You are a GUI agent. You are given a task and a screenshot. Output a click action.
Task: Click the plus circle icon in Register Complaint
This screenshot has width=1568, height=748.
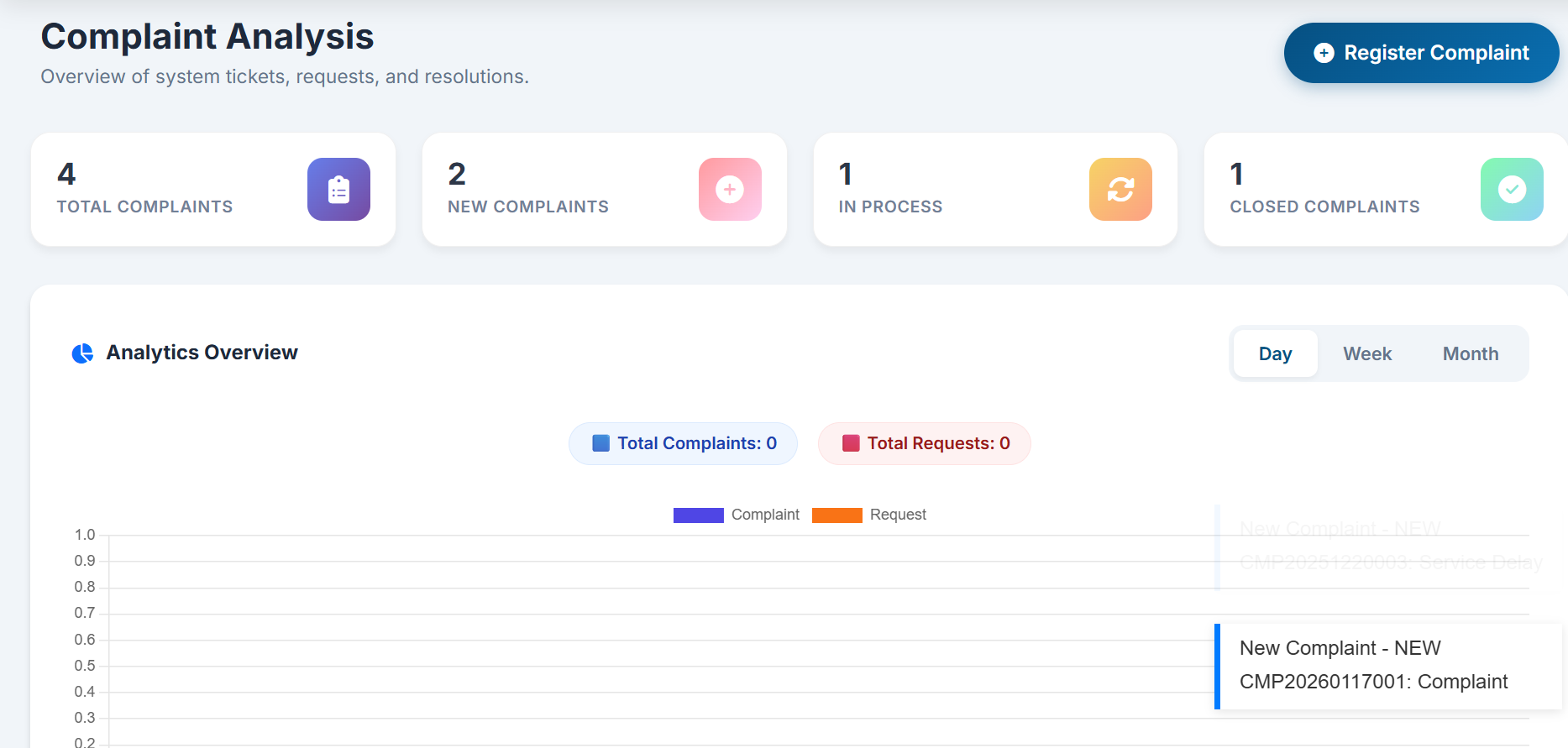pos(1324,53)
